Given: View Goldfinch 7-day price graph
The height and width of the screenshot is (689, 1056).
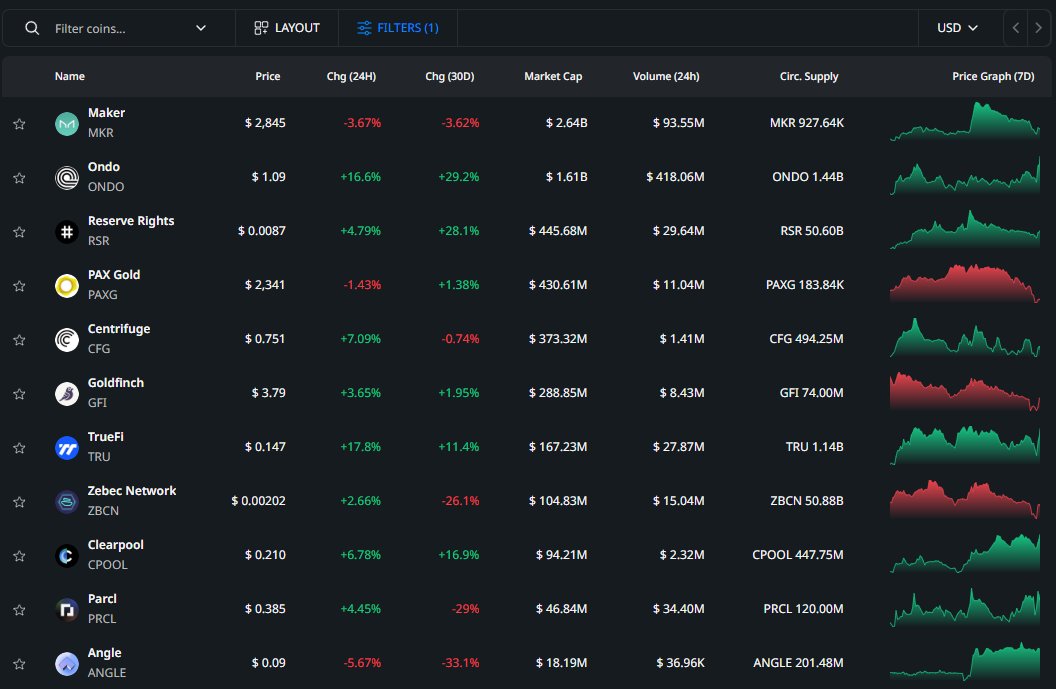Looking at the screenshot, I should click(964, 391).
